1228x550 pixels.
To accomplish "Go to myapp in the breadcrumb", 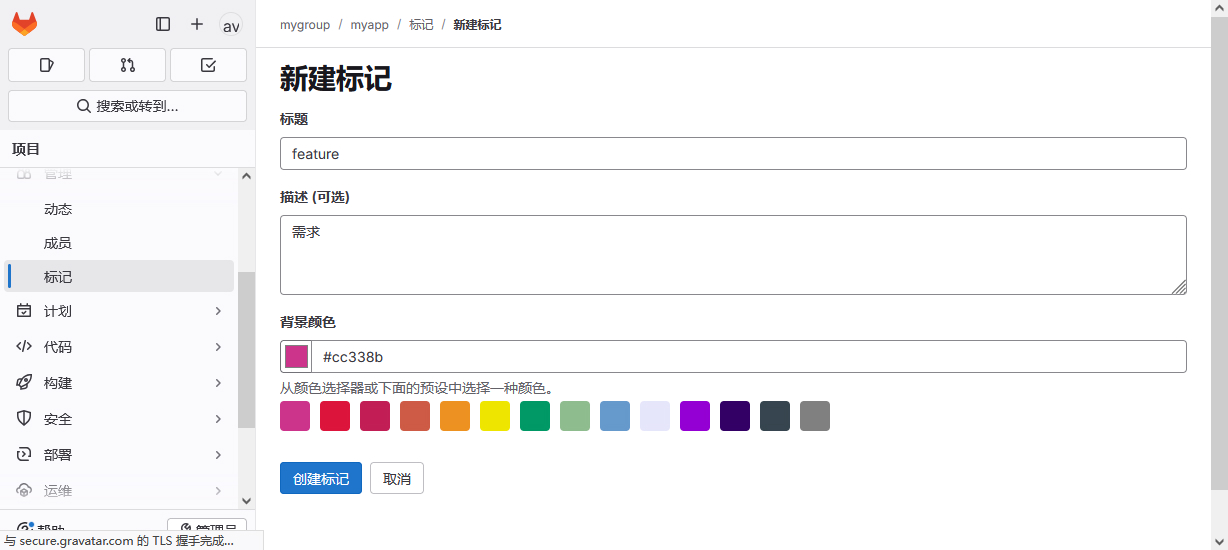I will click(x=369, y=25).
